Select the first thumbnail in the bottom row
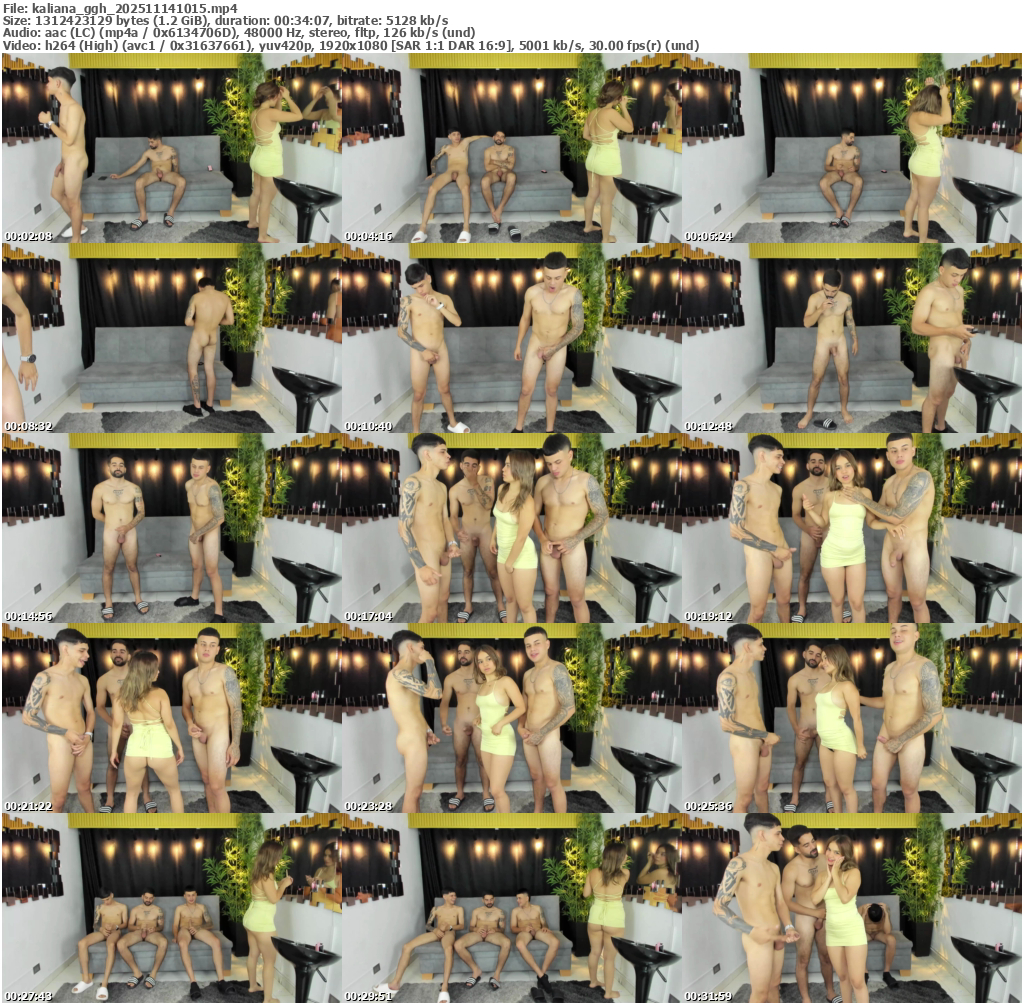The width and height of the screenshot is (1024, 1003). click(x=171, y=908)
